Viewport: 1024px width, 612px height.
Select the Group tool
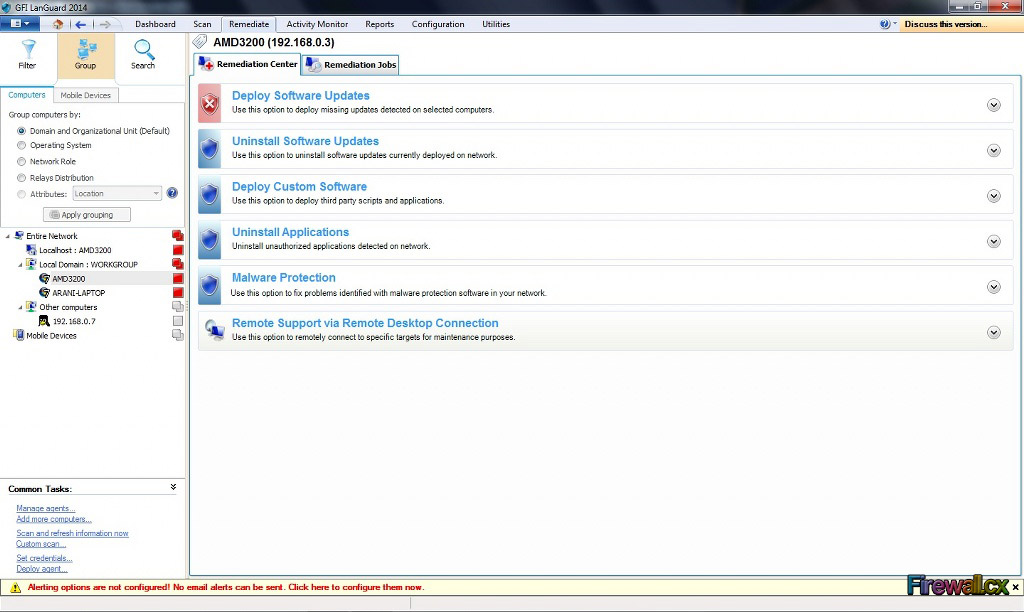86,55
